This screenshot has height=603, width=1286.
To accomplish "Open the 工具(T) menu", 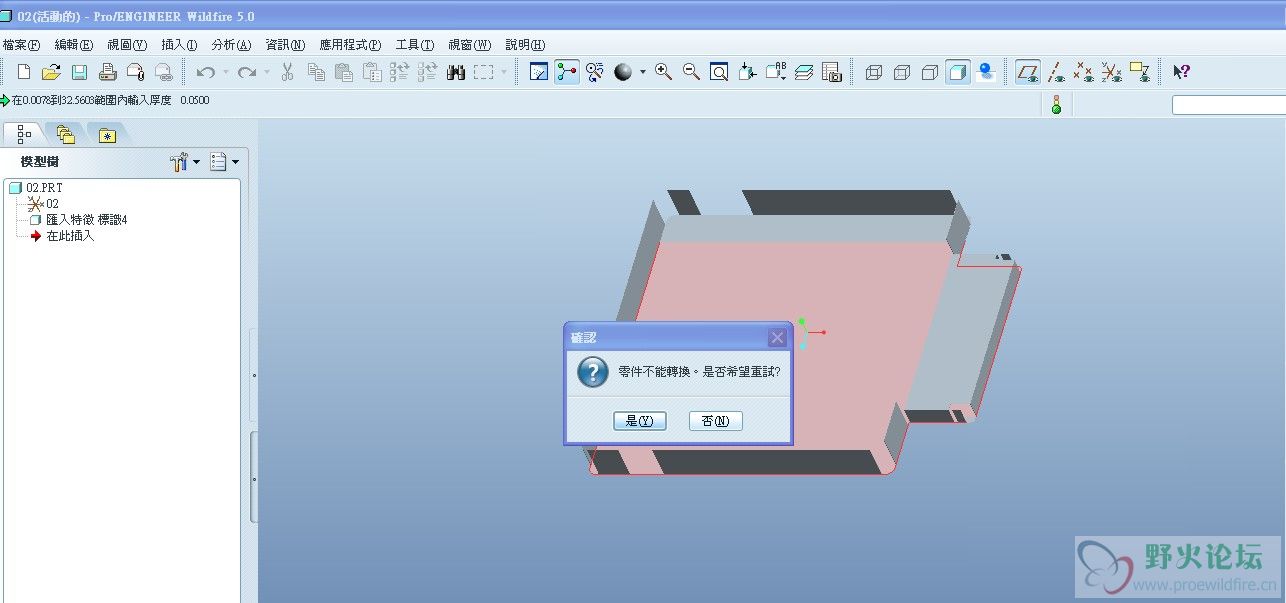I will click(x=415, y=45).
